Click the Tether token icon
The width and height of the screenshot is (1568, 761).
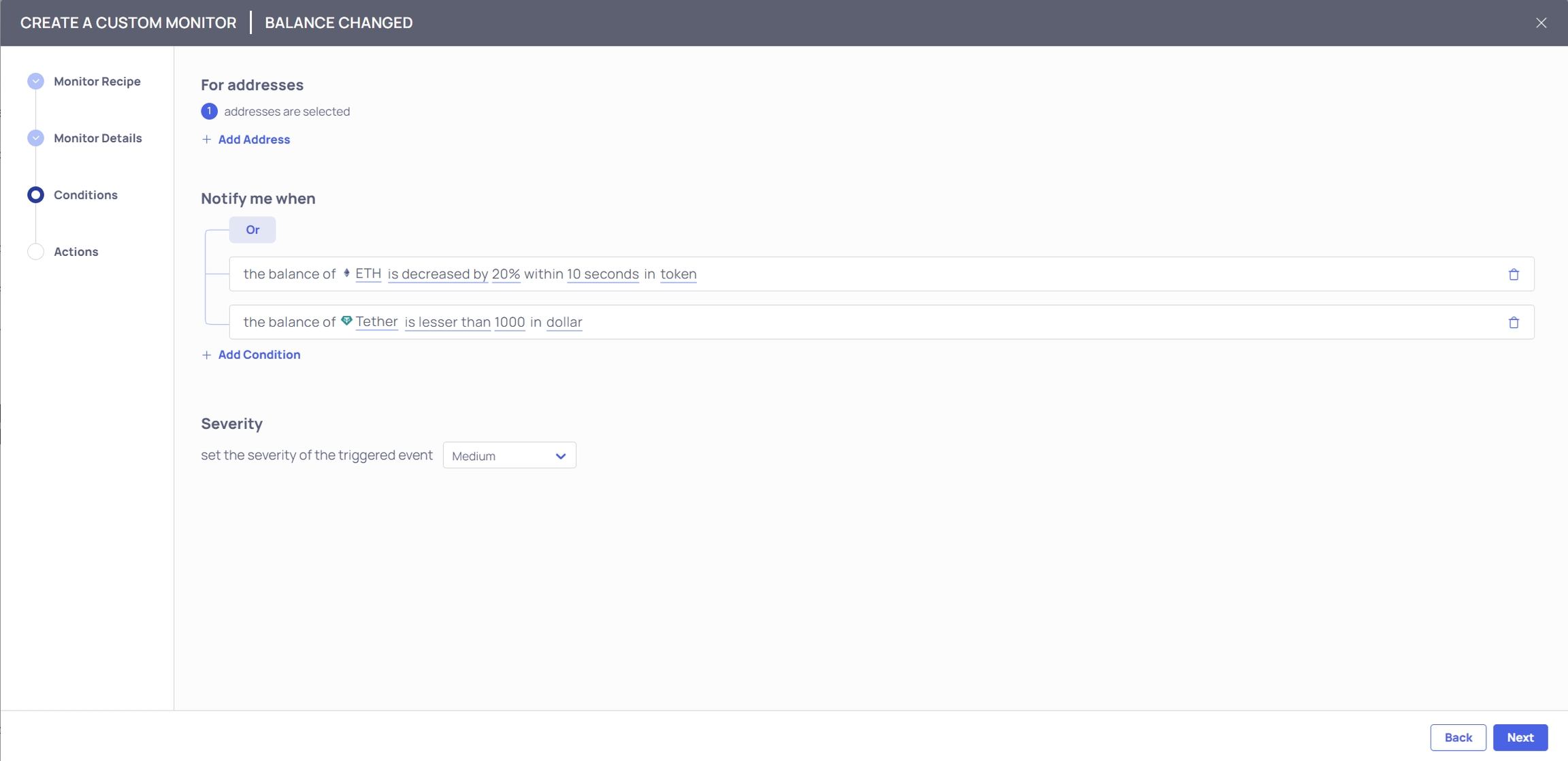346,321
